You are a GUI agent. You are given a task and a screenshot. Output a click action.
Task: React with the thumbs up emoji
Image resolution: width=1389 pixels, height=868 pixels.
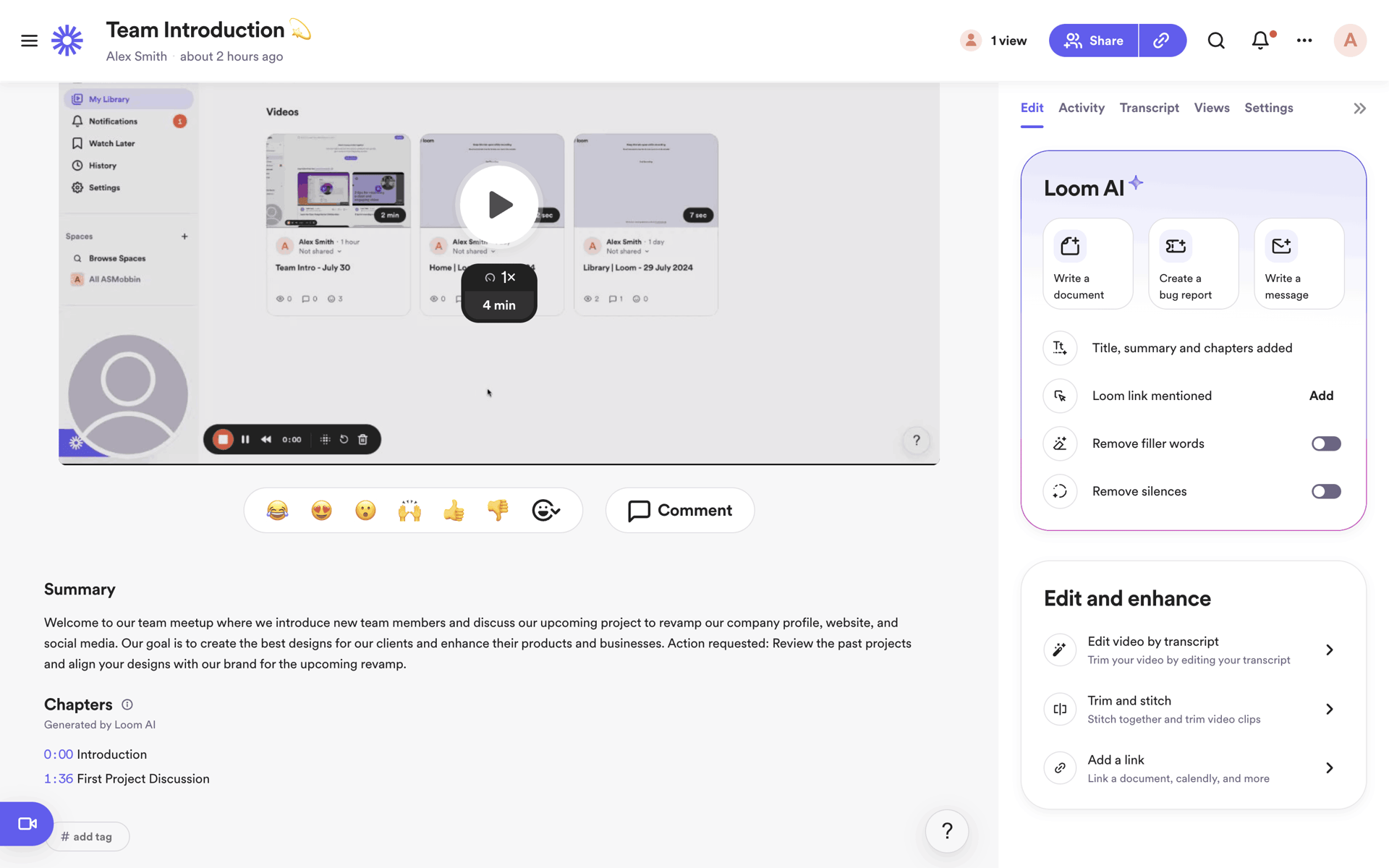[x=454, y=511]
